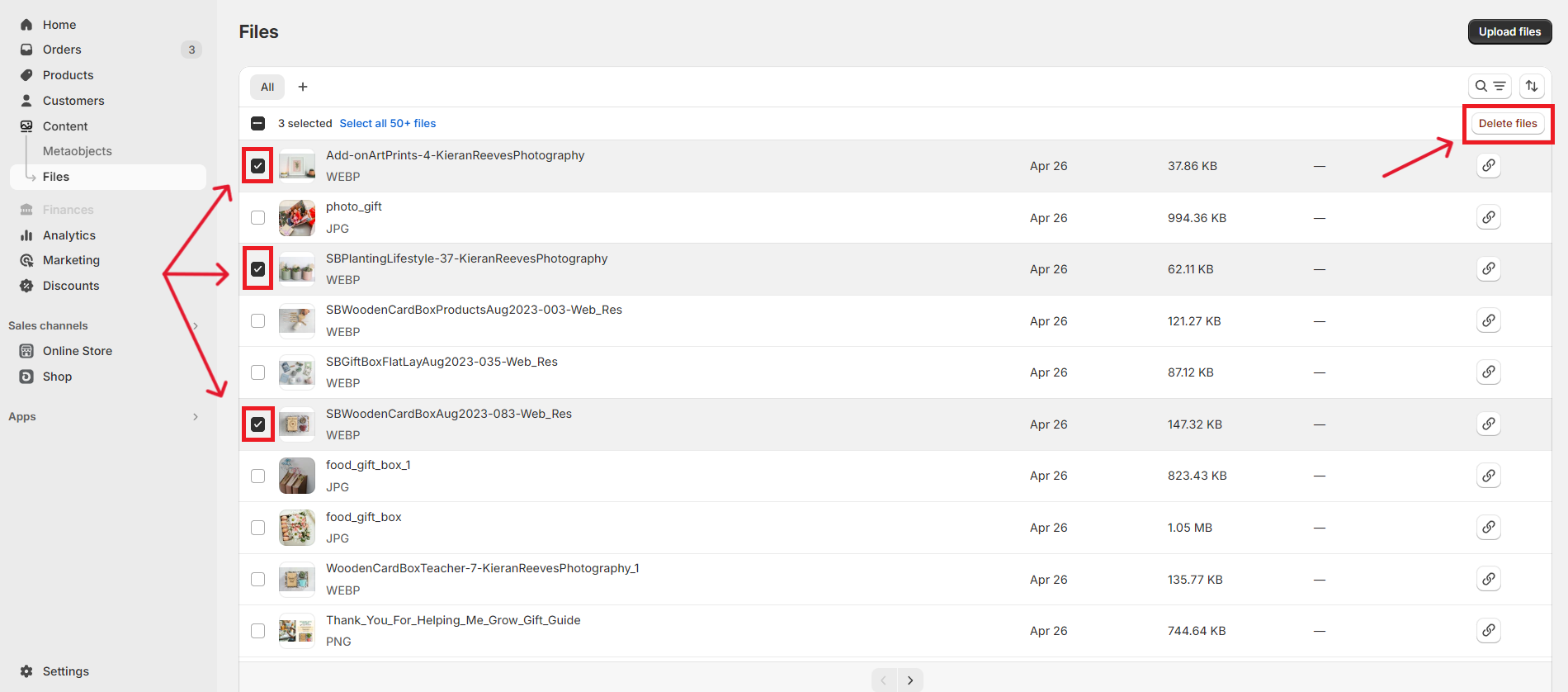Image resolution: width=1568 pixels, height=692 pixels.
Task: Expand the Sales channels section
Action: click(196, 325)
